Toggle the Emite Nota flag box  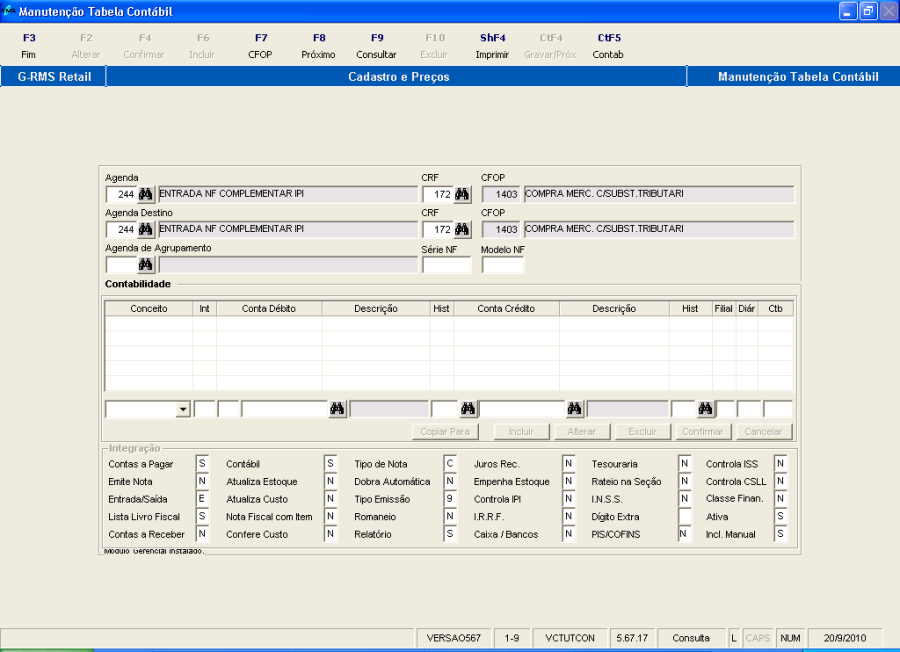click(202, 482)
